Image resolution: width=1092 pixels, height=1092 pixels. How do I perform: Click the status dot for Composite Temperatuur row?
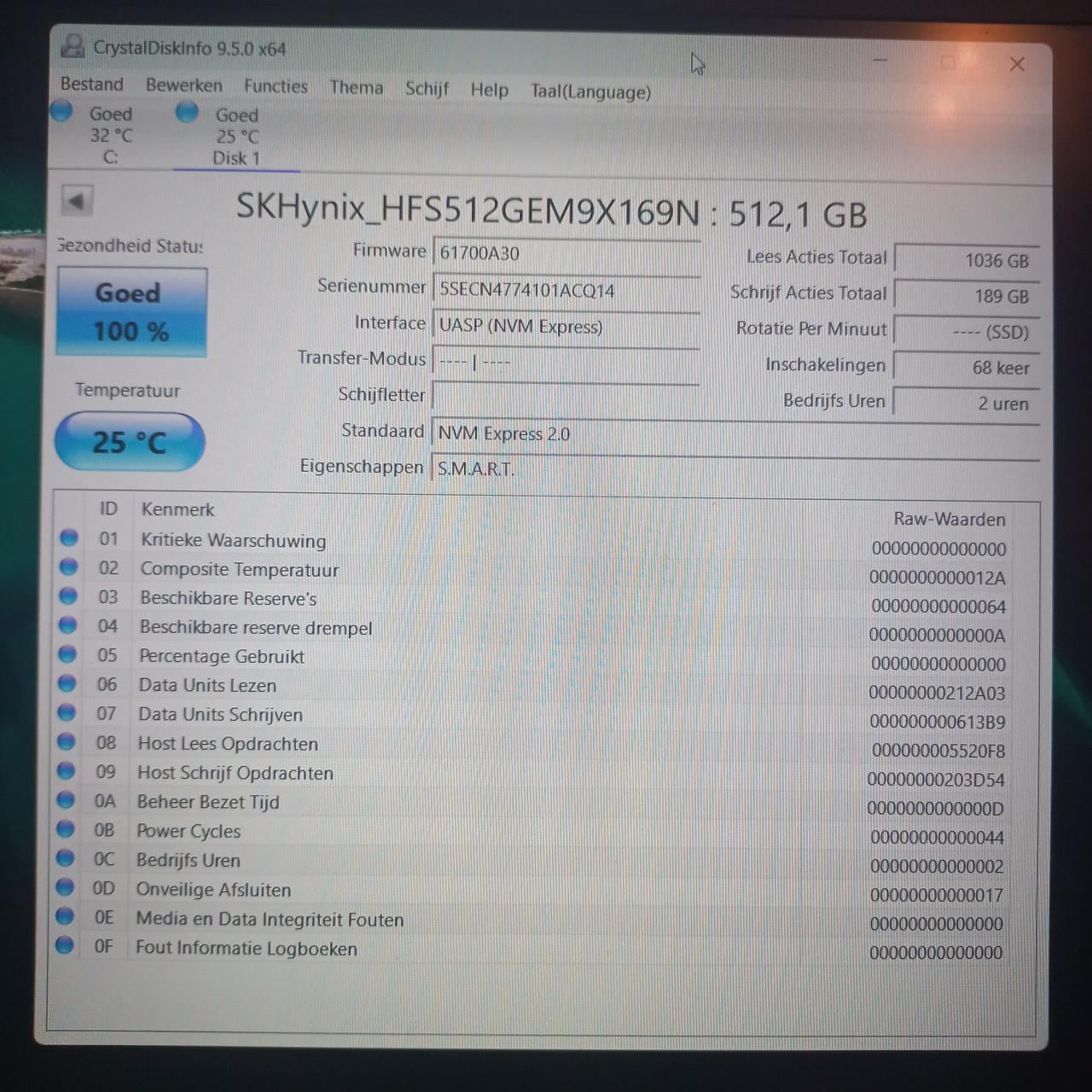[69, 567]
